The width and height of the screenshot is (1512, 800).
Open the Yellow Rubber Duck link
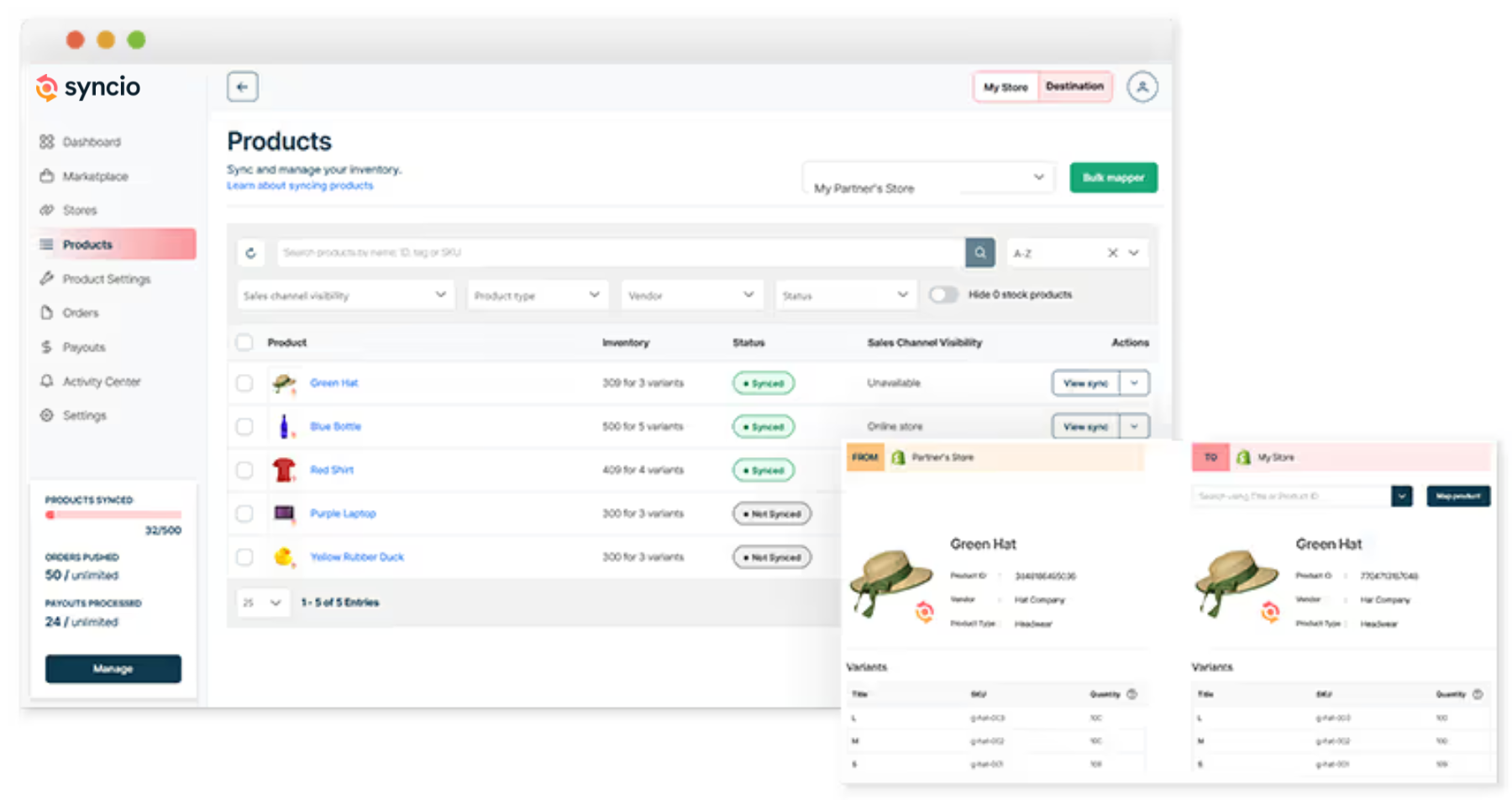[x=357, y=557]
